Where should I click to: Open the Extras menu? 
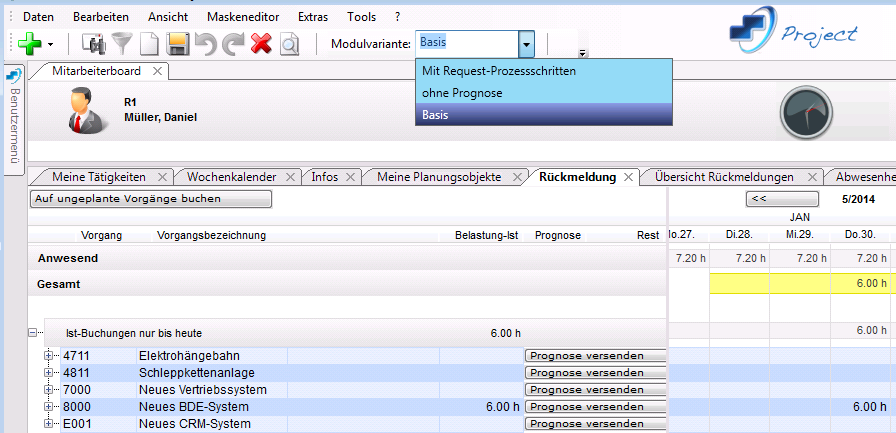pos(313,17)
